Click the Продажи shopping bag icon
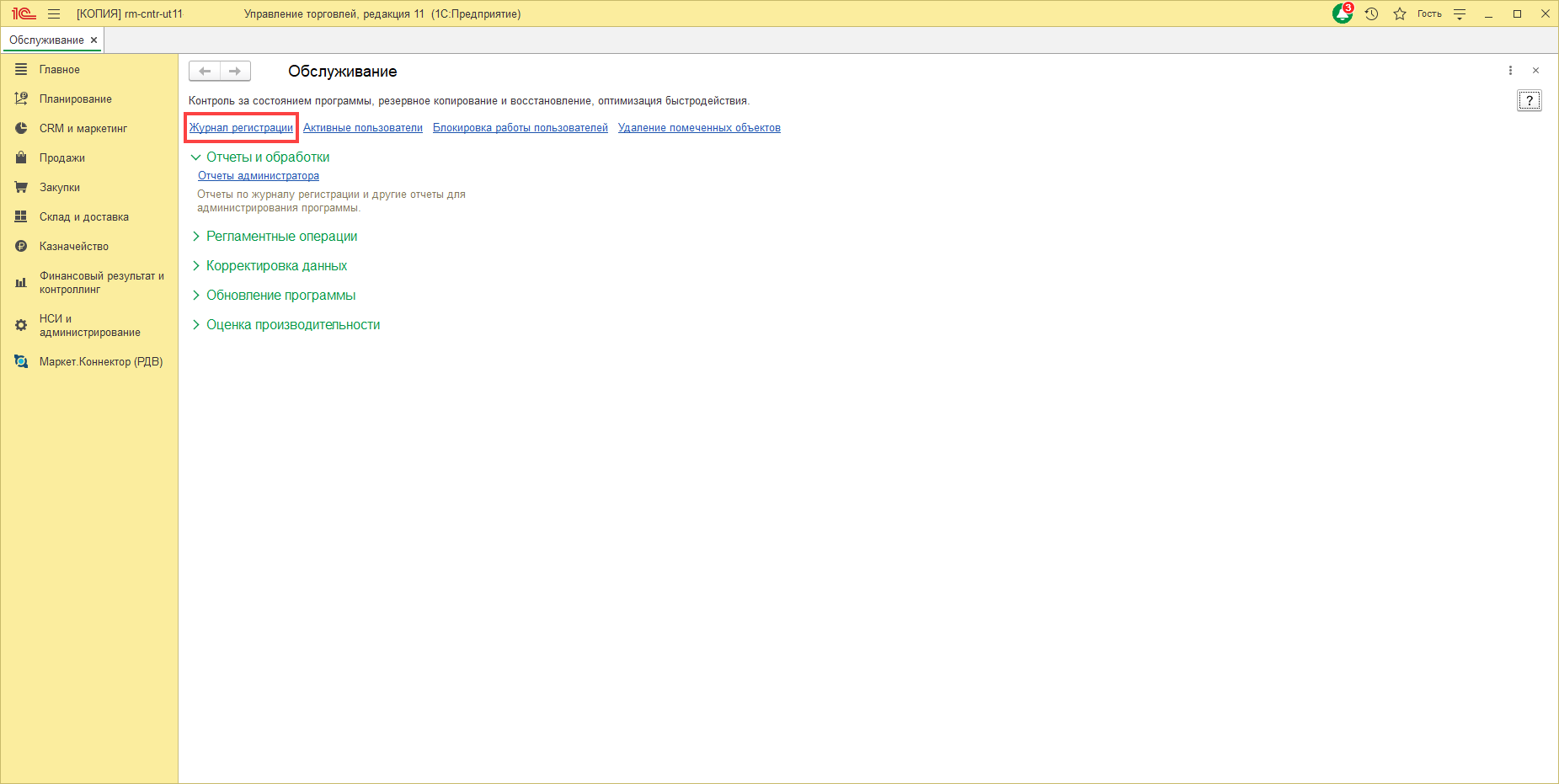Screen dimensions: 1559x784 21,157
